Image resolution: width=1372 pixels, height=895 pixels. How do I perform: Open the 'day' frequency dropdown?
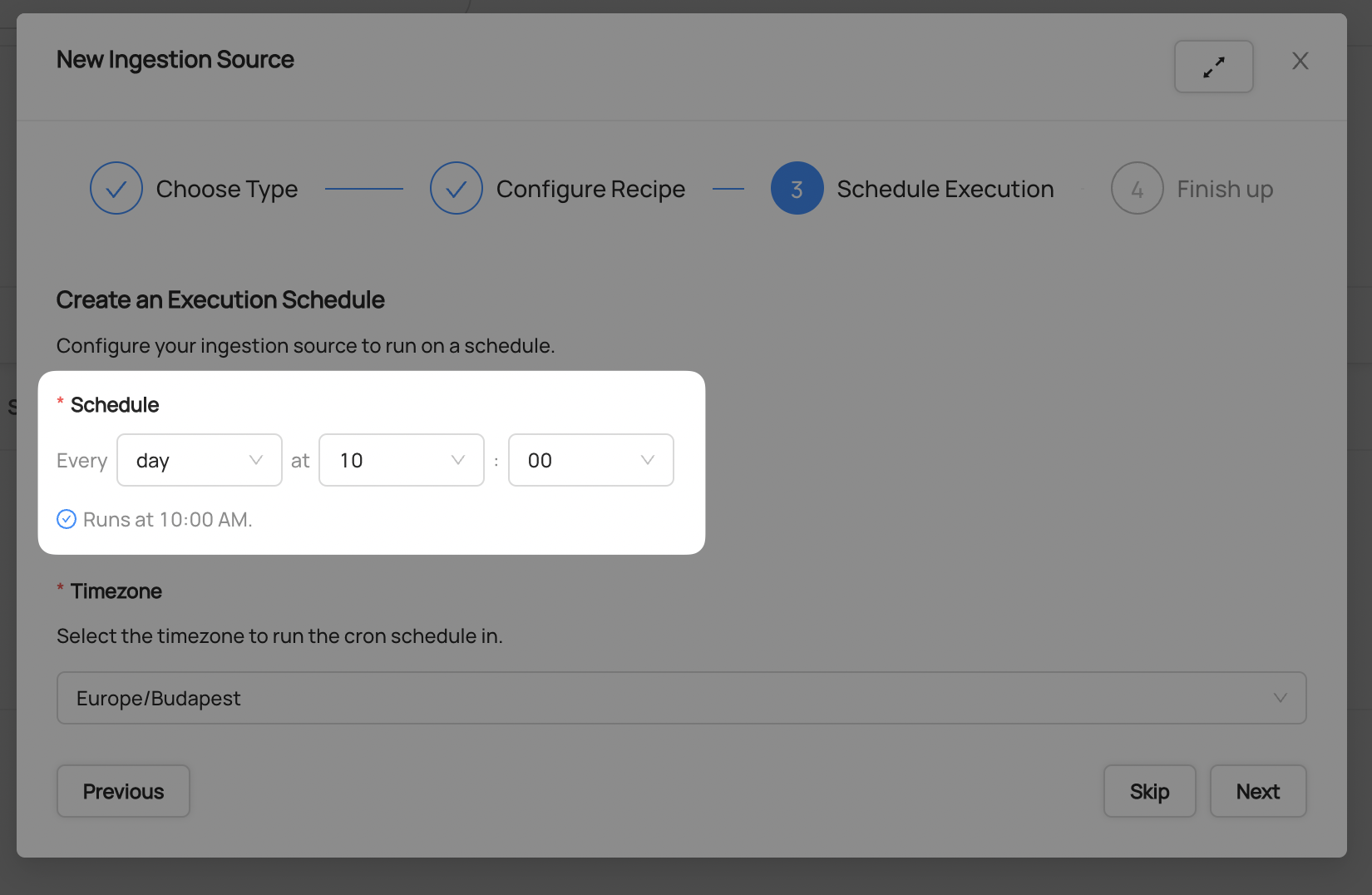coord(200,460)
